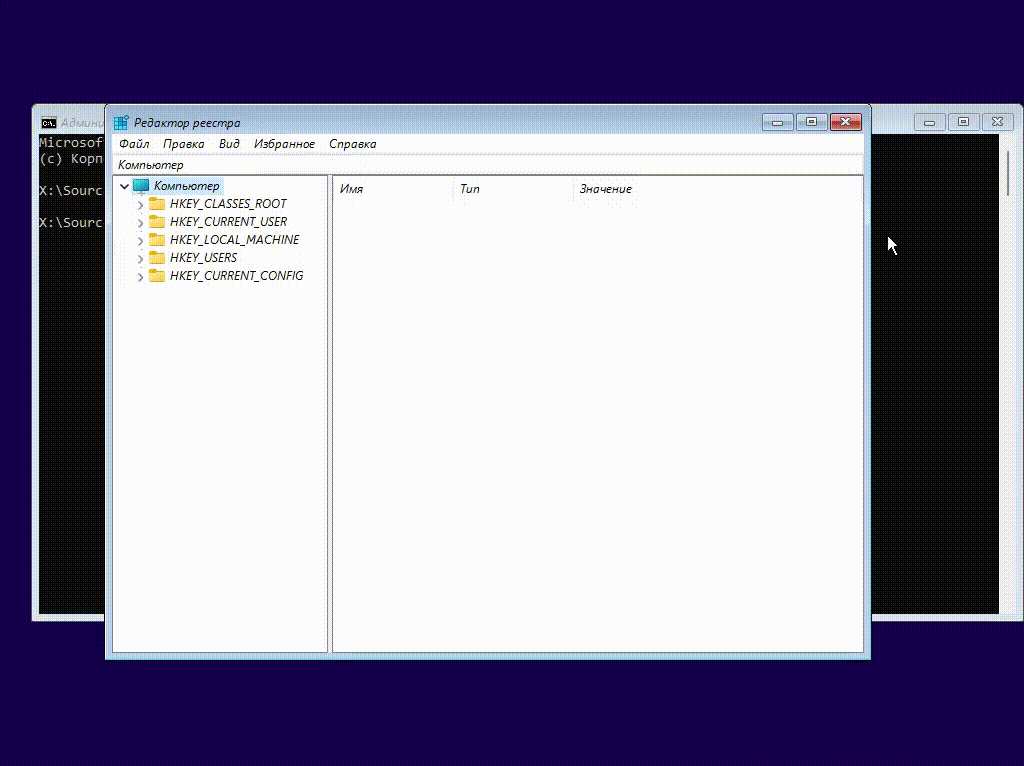The image size is (1024, 766).
Task: Click the Тип column header
Action: (513, 189)
